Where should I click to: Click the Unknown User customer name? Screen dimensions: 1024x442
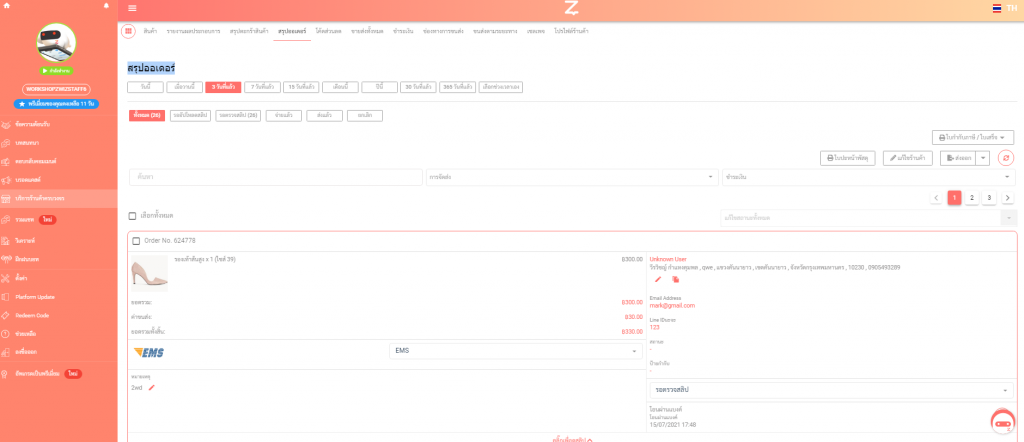point(668,259)
